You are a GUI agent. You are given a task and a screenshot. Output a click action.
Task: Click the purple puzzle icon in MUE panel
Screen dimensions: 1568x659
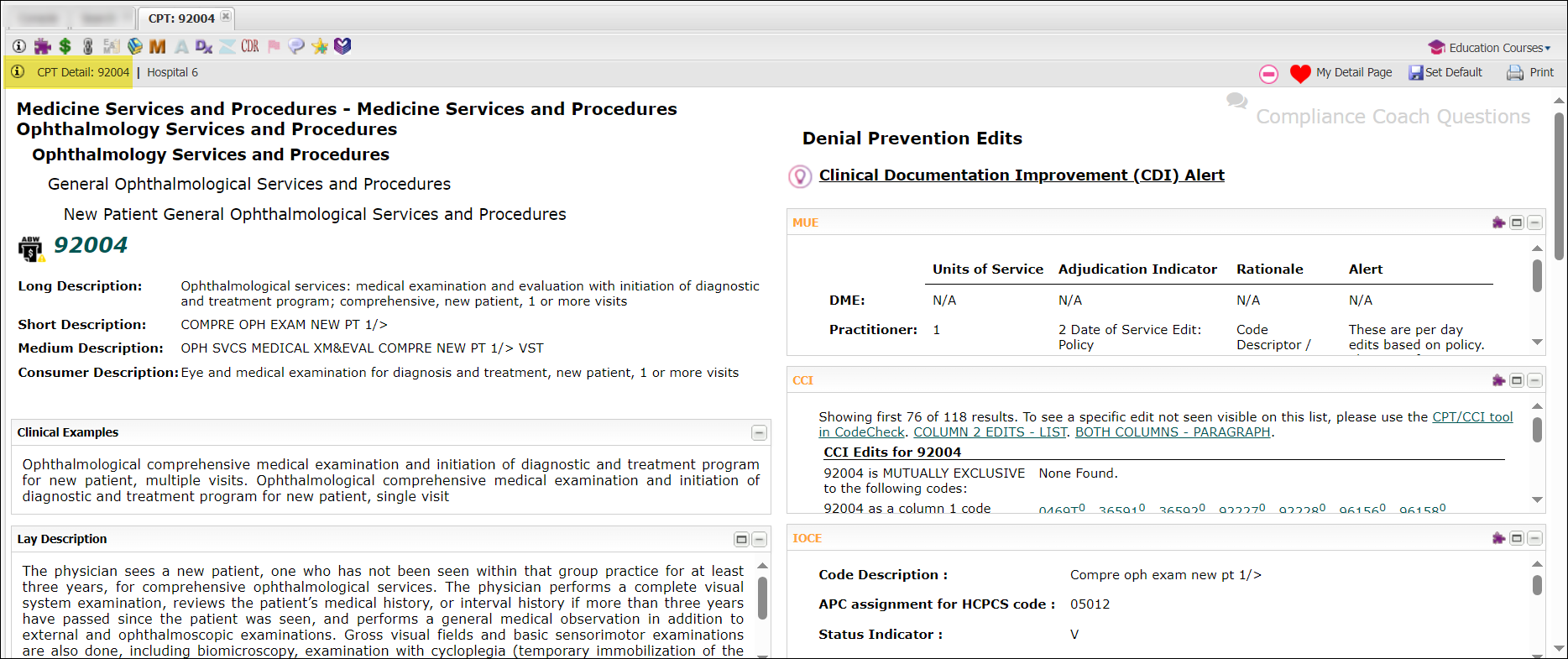point(1498,222)
